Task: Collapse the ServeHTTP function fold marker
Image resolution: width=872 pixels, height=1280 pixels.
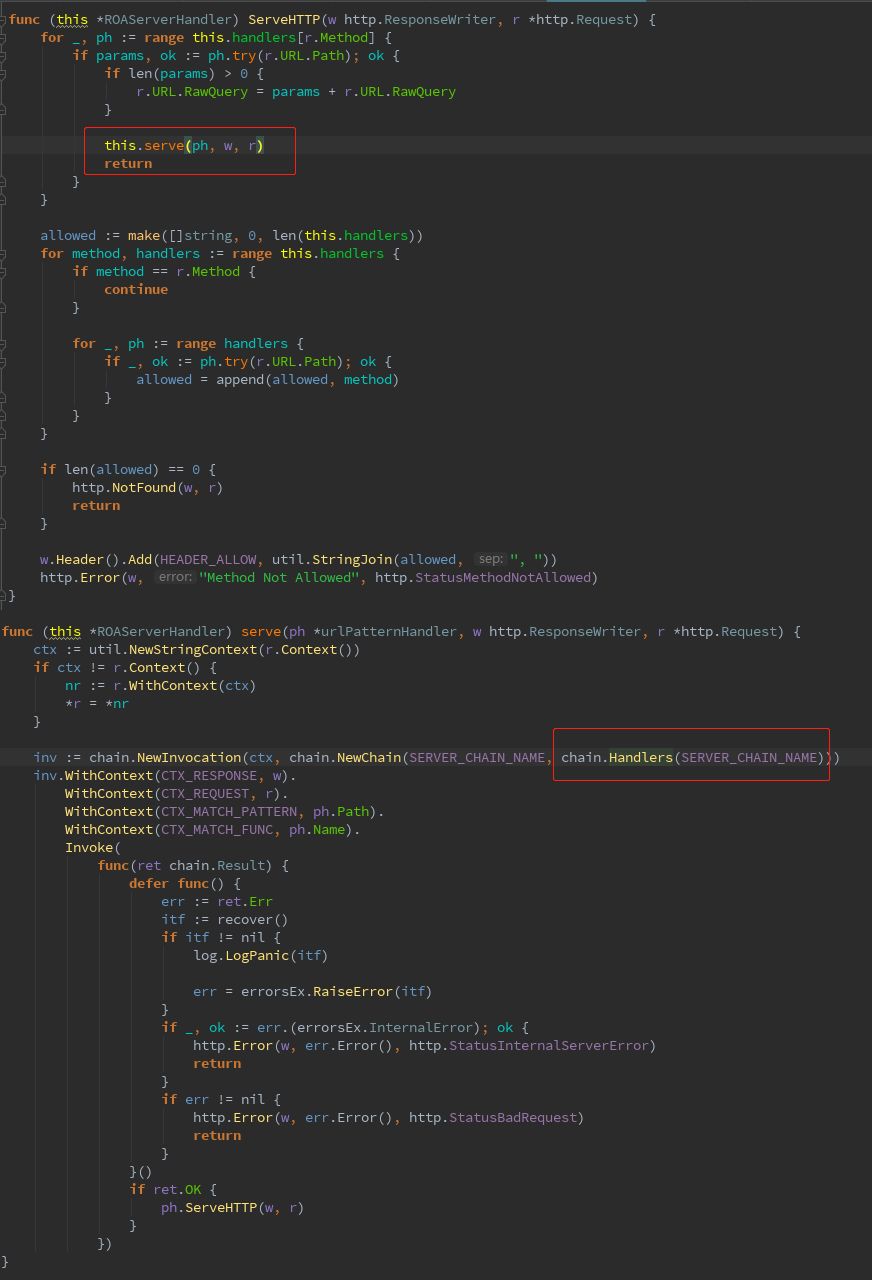Action: click(4, 19)
